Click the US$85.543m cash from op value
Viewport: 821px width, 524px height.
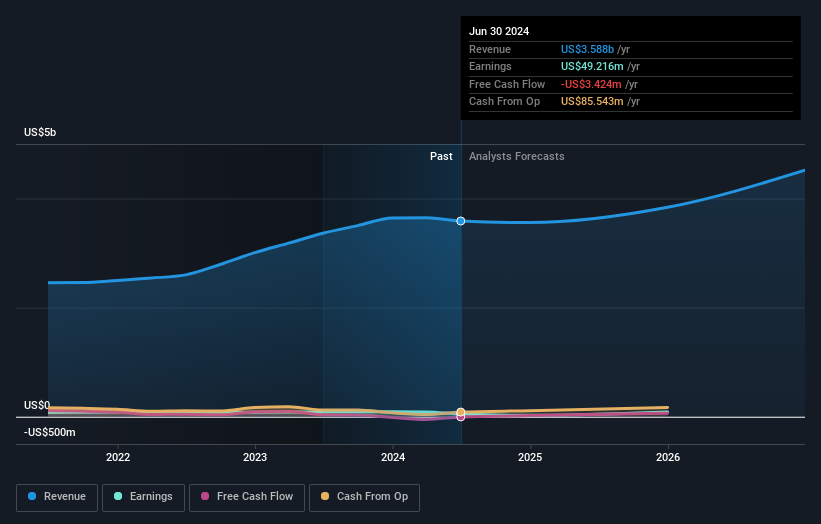(x=592, y=102)
